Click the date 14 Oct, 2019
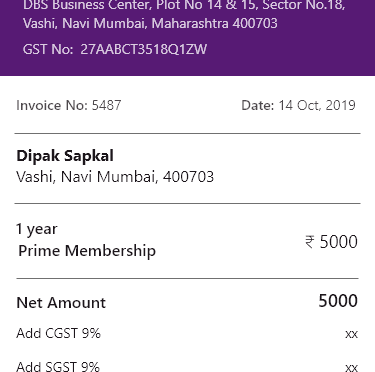 [317, 105]
